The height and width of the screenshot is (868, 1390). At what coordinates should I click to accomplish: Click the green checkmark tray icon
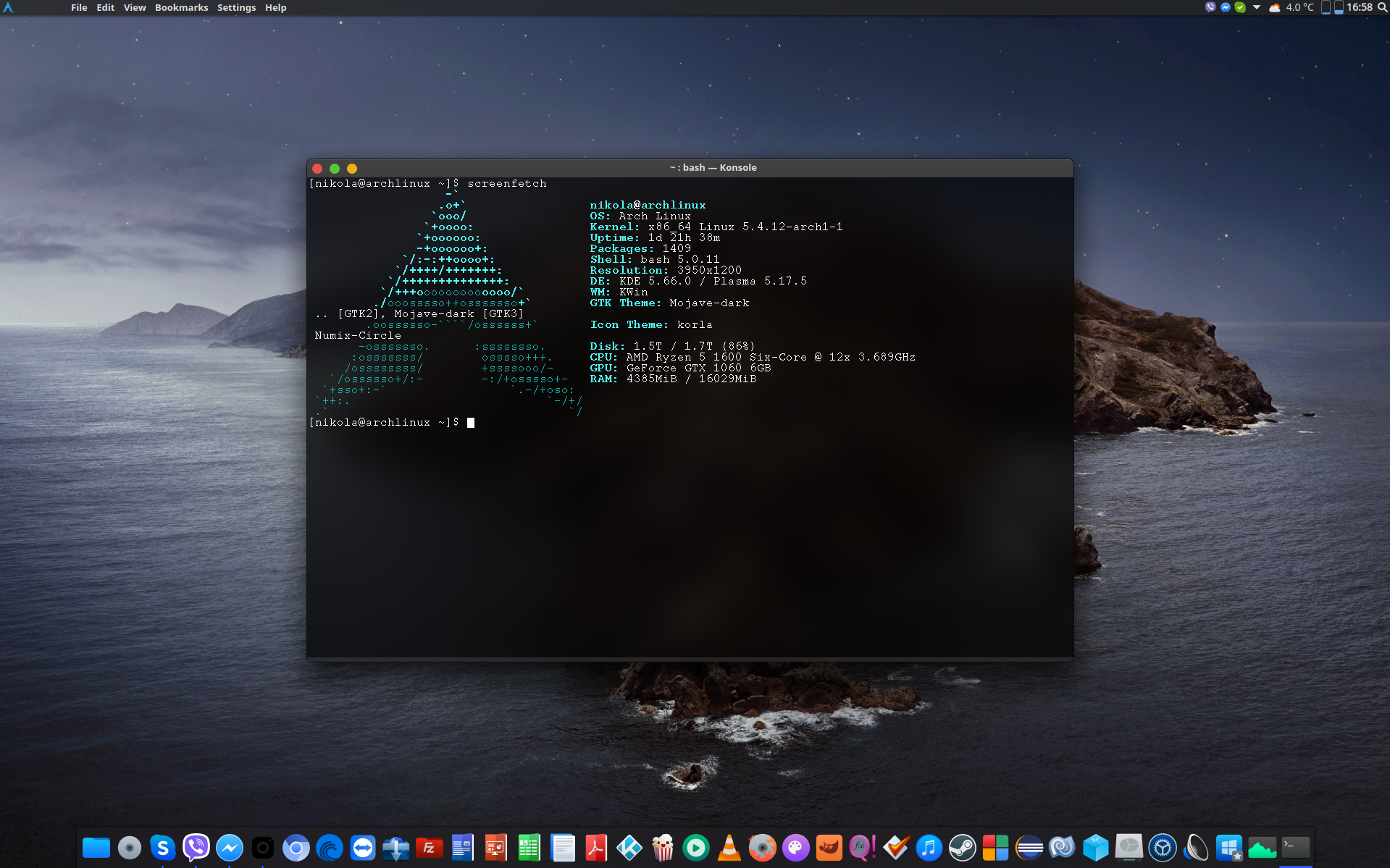pyautogui.click(x=1240, y=7)
